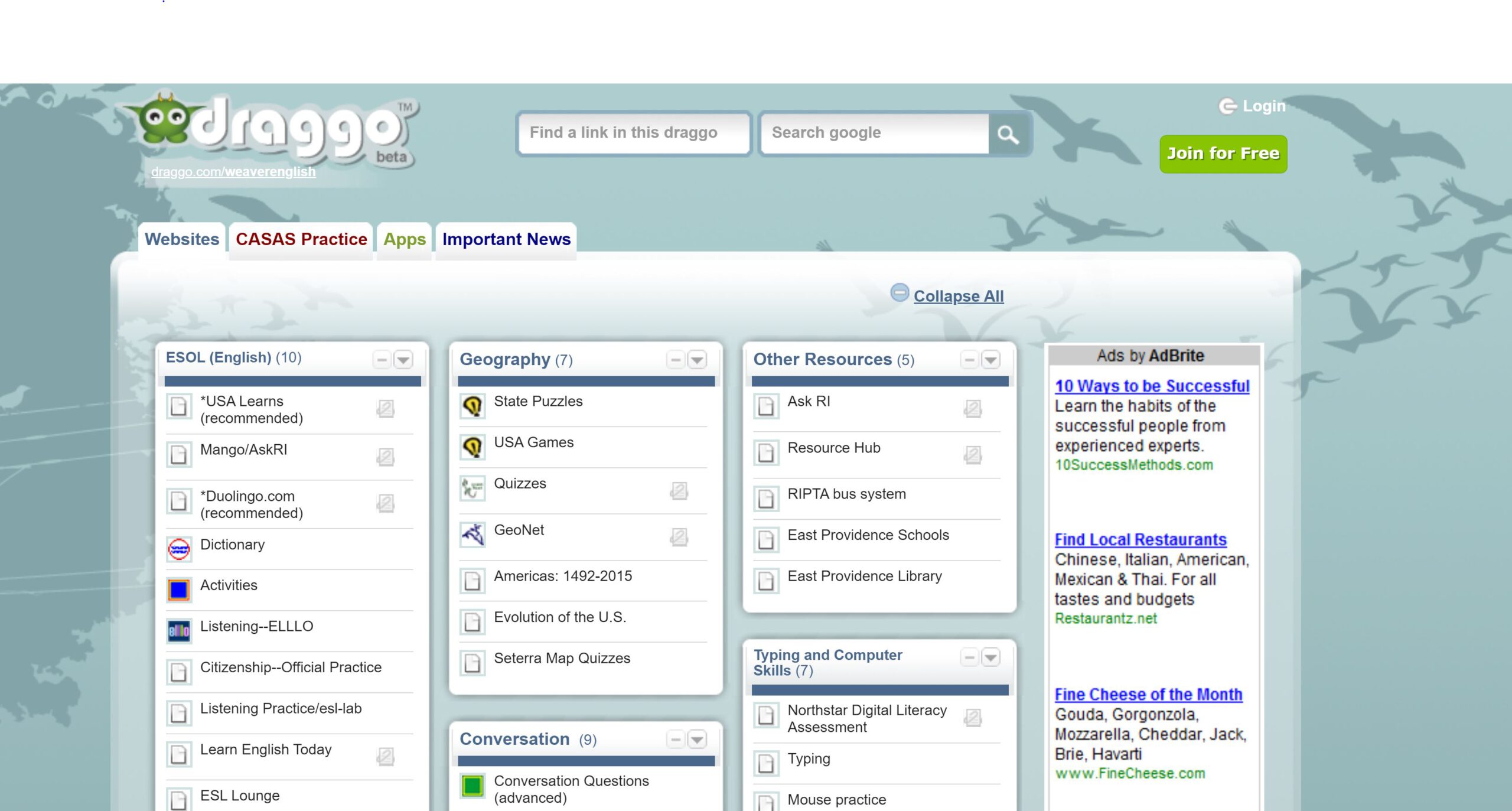The image size is (1512, 811).
Task: Open the Listening Practice/esl-lab link
Action: (281, 708)
